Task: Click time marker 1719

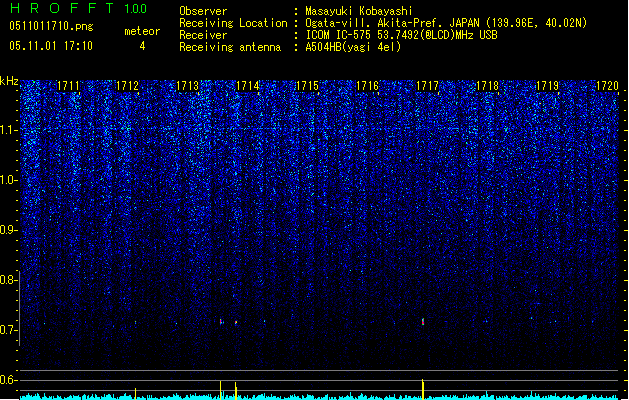Action: tap(548, 86)
